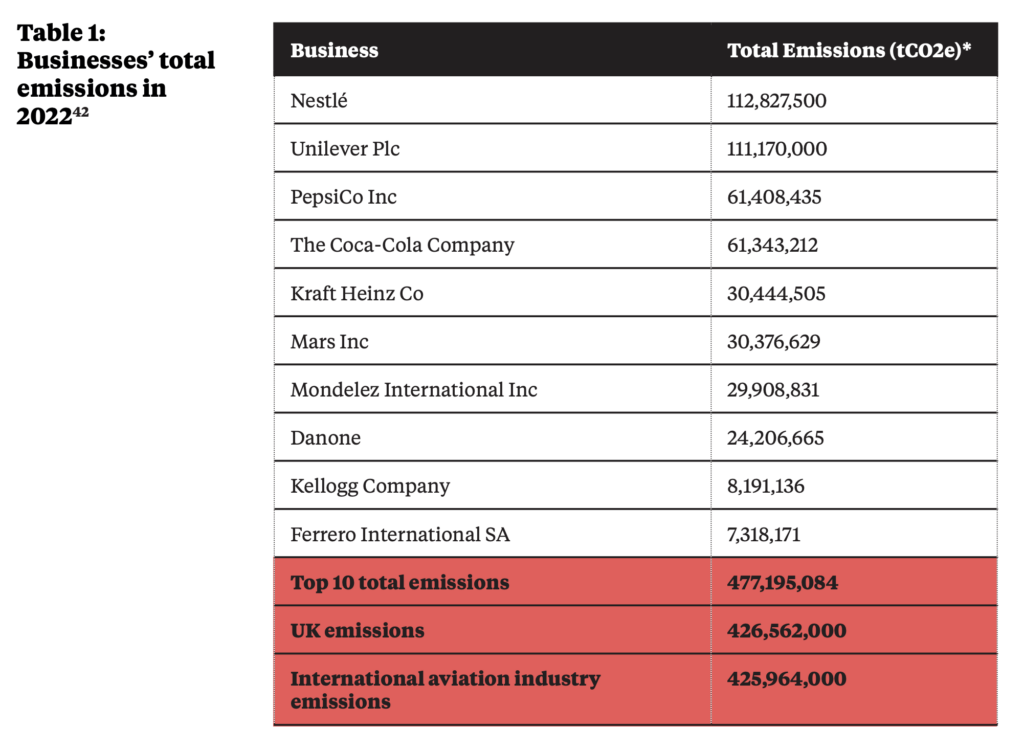The width and height of the screenshot is (1024, 749).
Task: Click the Kraft Heinz Co cell
Action: pos(356,293)
